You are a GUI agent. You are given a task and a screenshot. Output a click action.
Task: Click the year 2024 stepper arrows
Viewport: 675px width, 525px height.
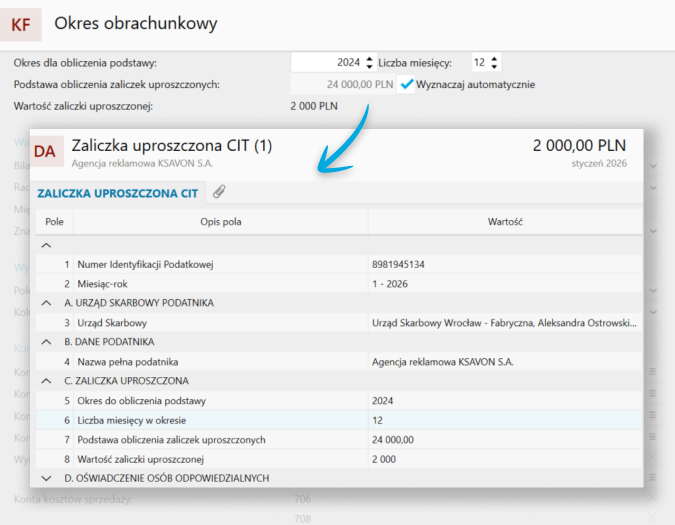click(x=370, y=63)
